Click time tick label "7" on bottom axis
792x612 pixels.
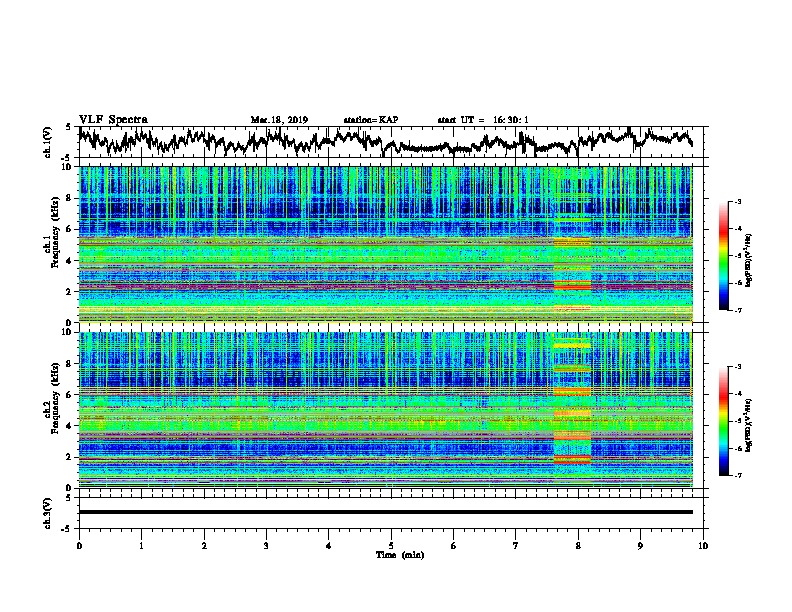(516, 546)
